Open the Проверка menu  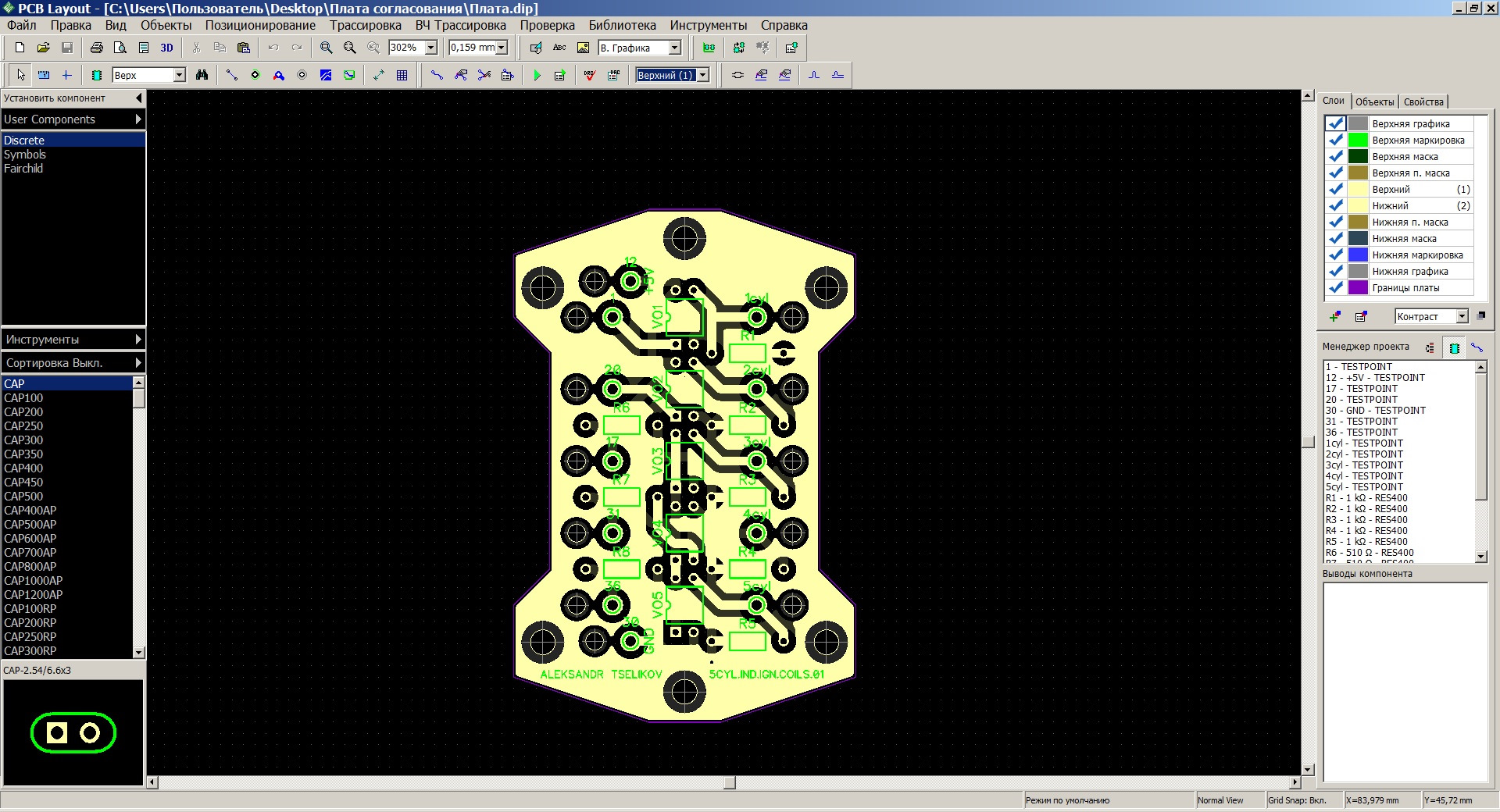coord(547,25)
